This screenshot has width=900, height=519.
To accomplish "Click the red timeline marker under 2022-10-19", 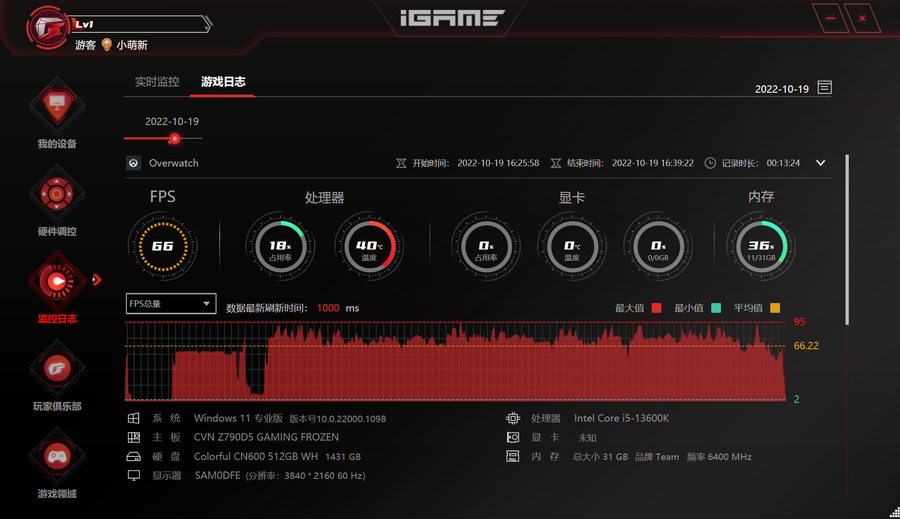I will point(174,139).
